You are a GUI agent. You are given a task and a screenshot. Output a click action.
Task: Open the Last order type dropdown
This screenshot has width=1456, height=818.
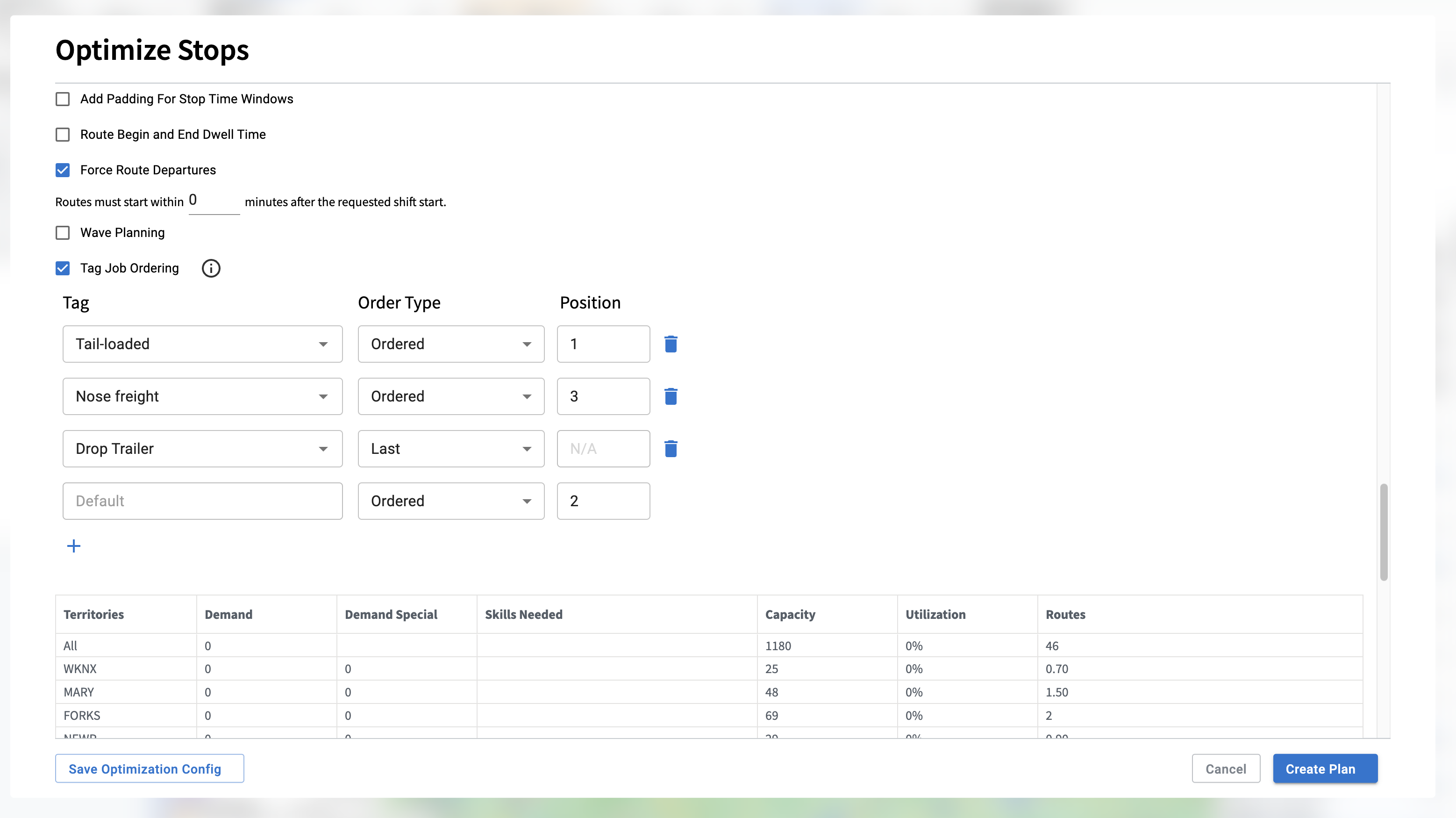[450, 449]
